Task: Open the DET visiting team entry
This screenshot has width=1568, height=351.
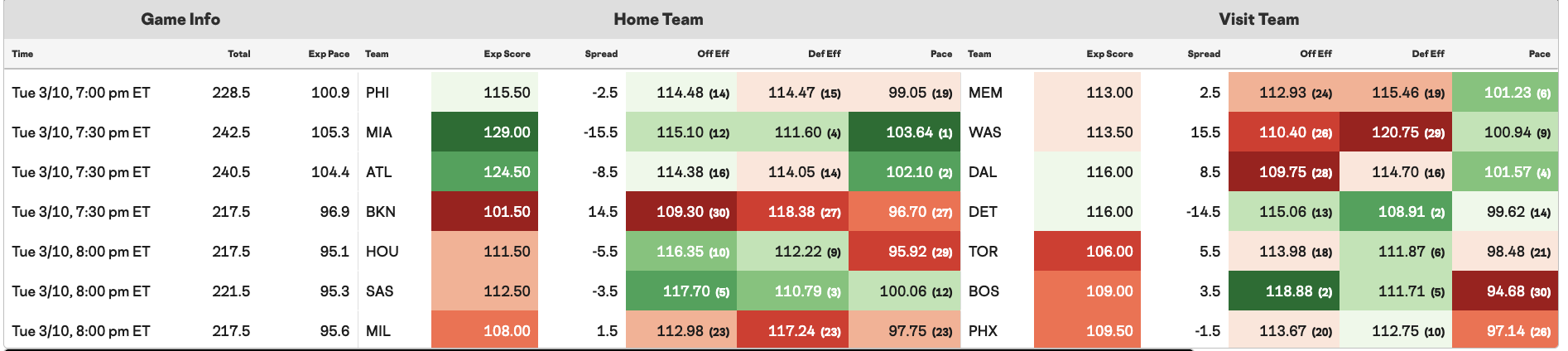Action: coord(983,212)
